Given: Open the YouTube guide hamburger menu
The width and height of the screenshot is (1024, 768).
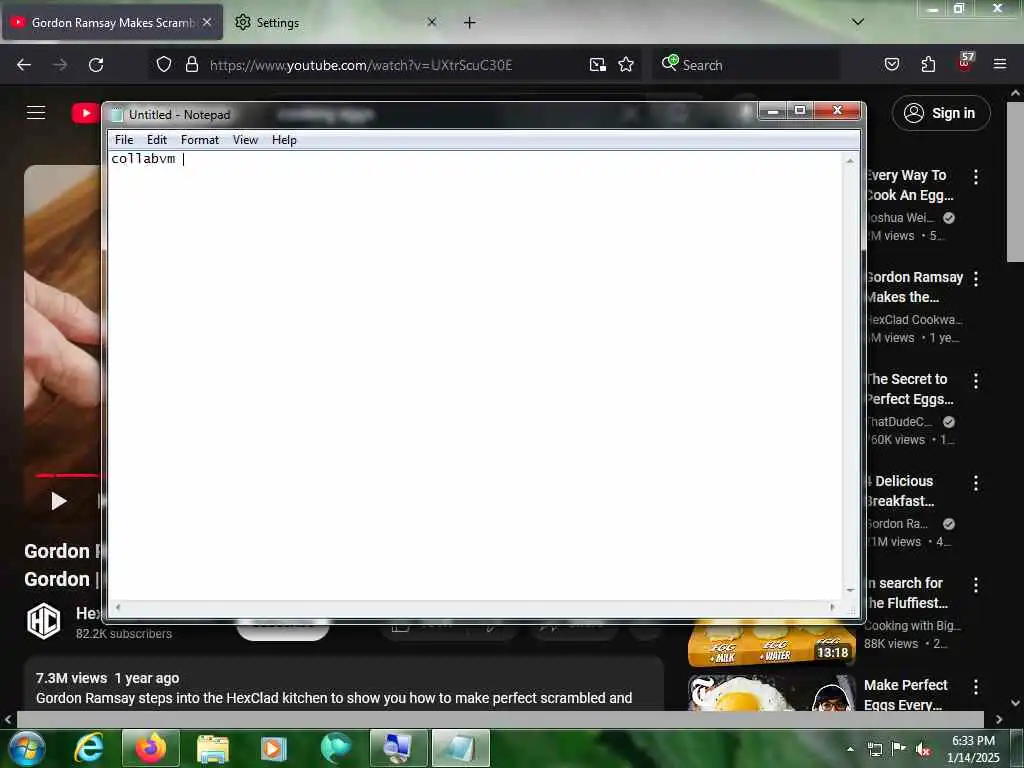Looking at the screenshot, I should tap(36, 113).
